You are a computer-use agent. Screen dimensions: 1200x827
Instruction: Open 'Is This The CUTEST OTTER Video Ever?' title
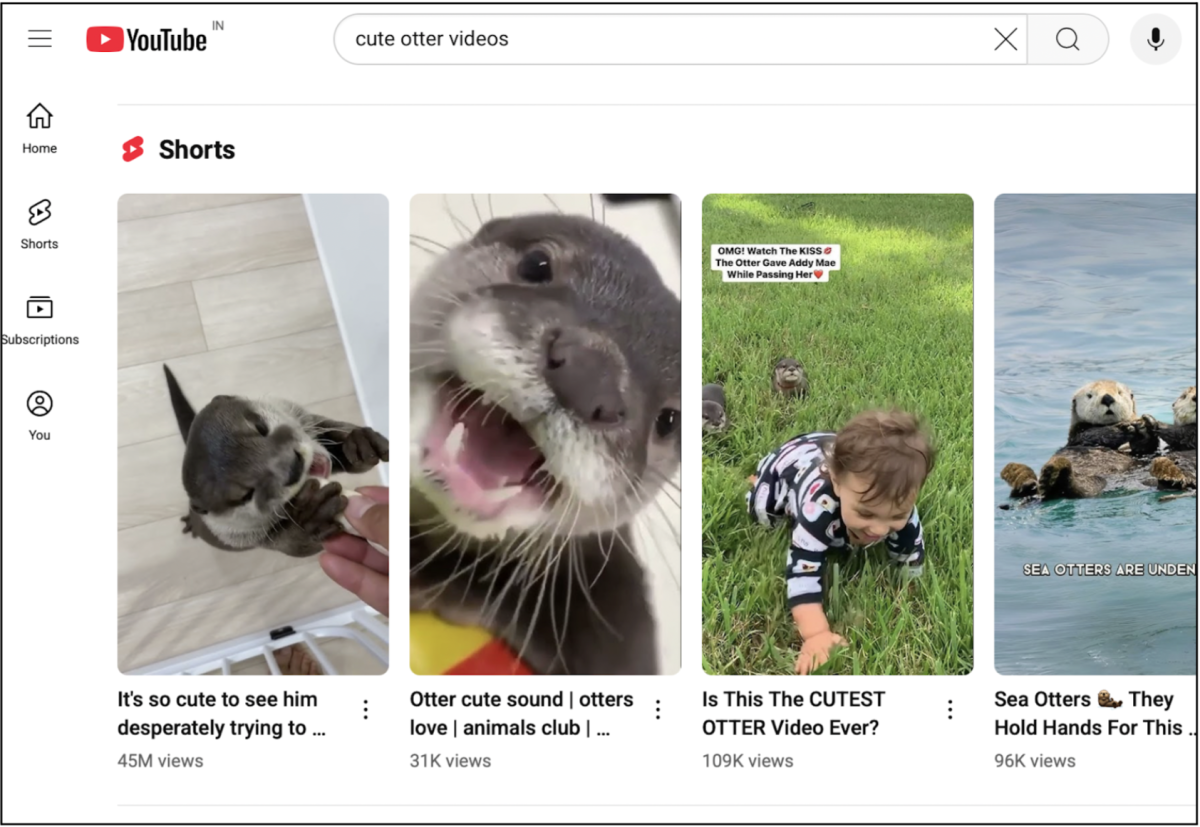click(793, 713)
